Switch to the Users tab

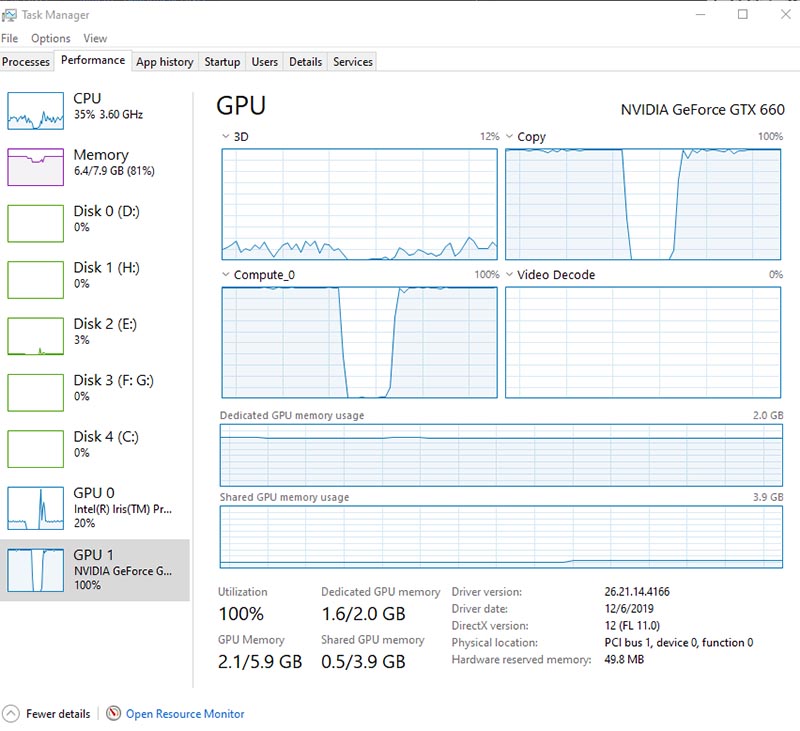[264, 62]
